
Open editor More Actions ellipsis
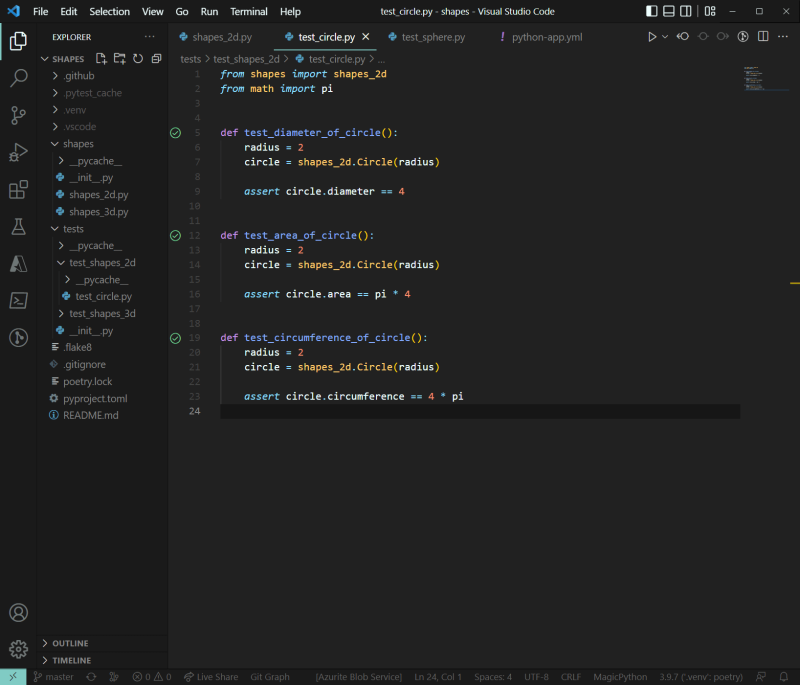(783, 37)
